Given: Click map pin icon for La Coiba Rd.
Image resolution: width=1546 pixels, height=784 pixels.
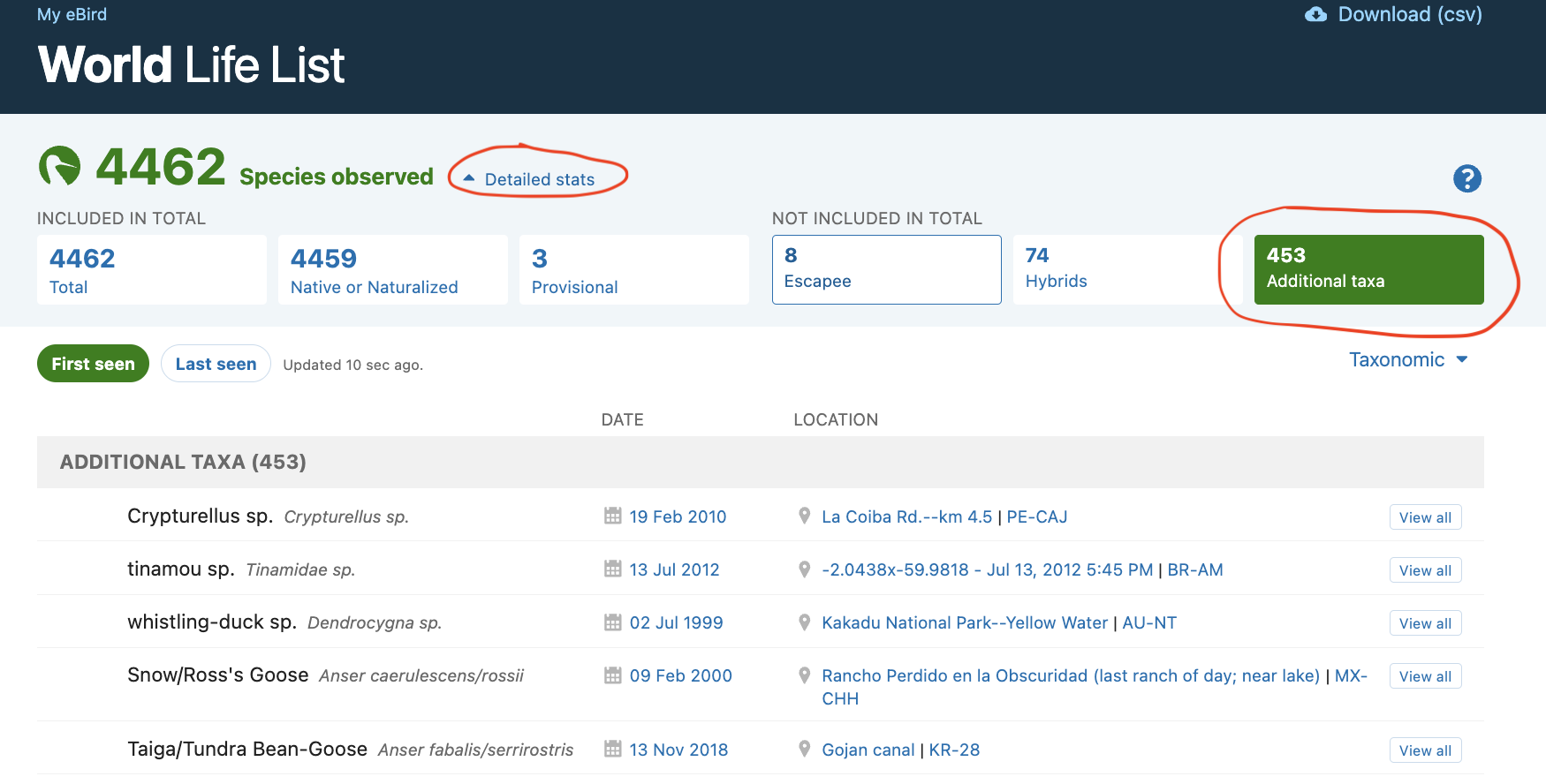Looking at the screenshot, I should point(804,516).
